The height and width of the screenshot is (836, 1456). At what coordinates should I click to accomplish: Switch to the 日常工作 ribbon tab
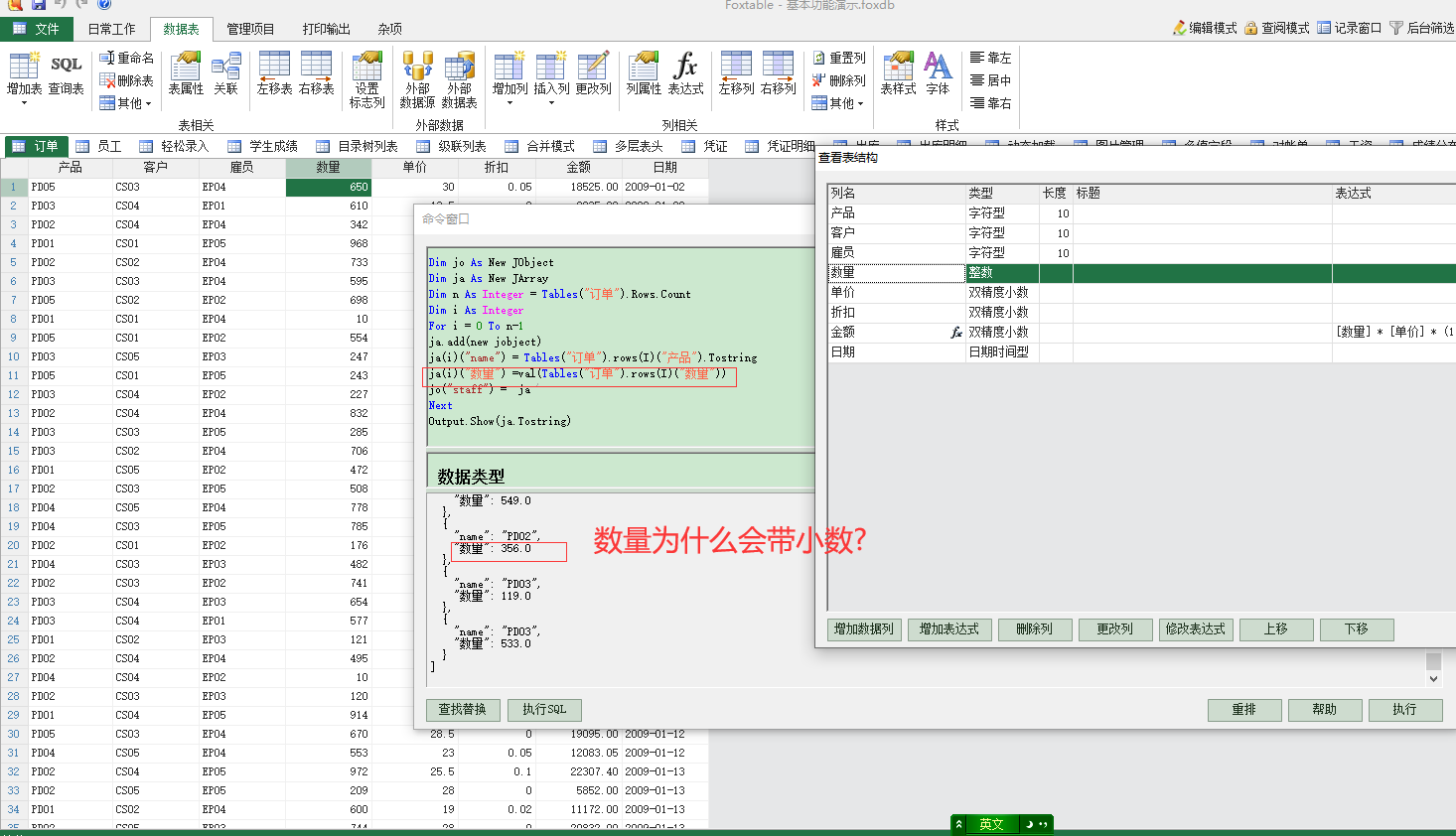coord(111,29)
